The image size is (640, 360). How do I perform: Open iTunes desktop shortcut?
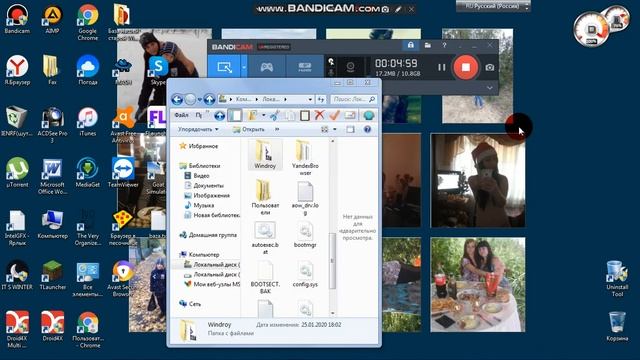tap(87, 121)
